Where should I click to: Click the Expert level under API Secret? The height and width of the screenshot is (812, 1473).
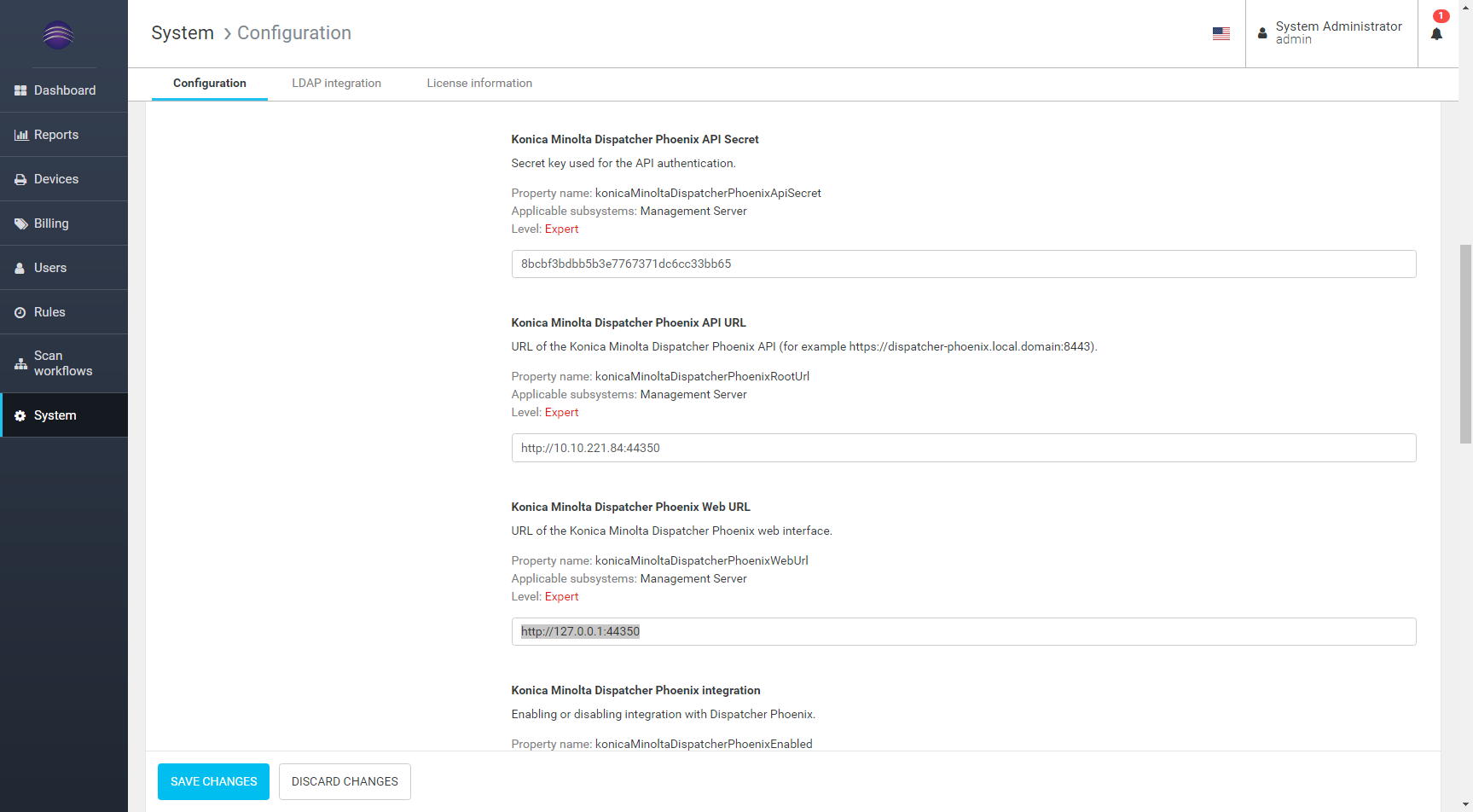click(x=561, y=229)
